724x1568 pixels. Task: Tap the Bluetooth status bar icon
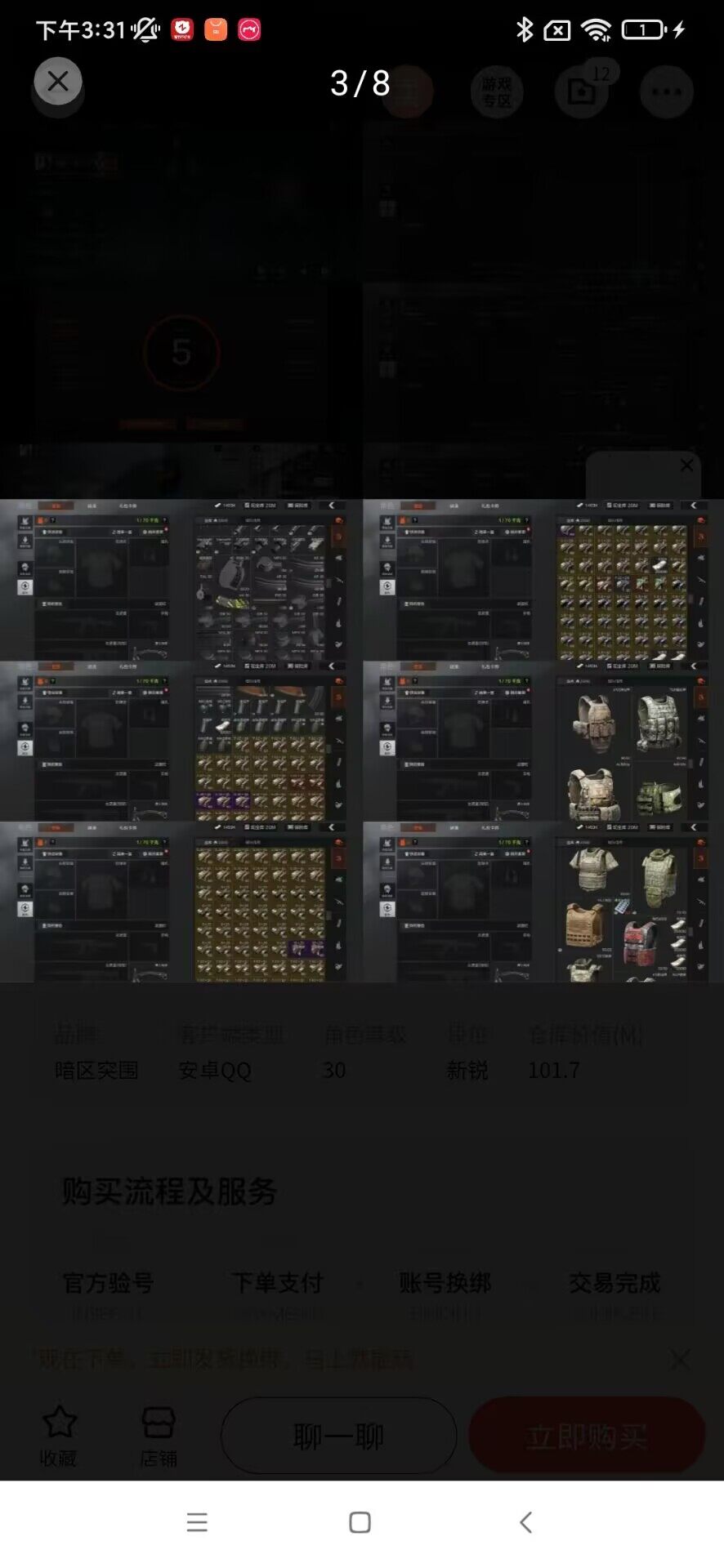click(x=525, y=30)
